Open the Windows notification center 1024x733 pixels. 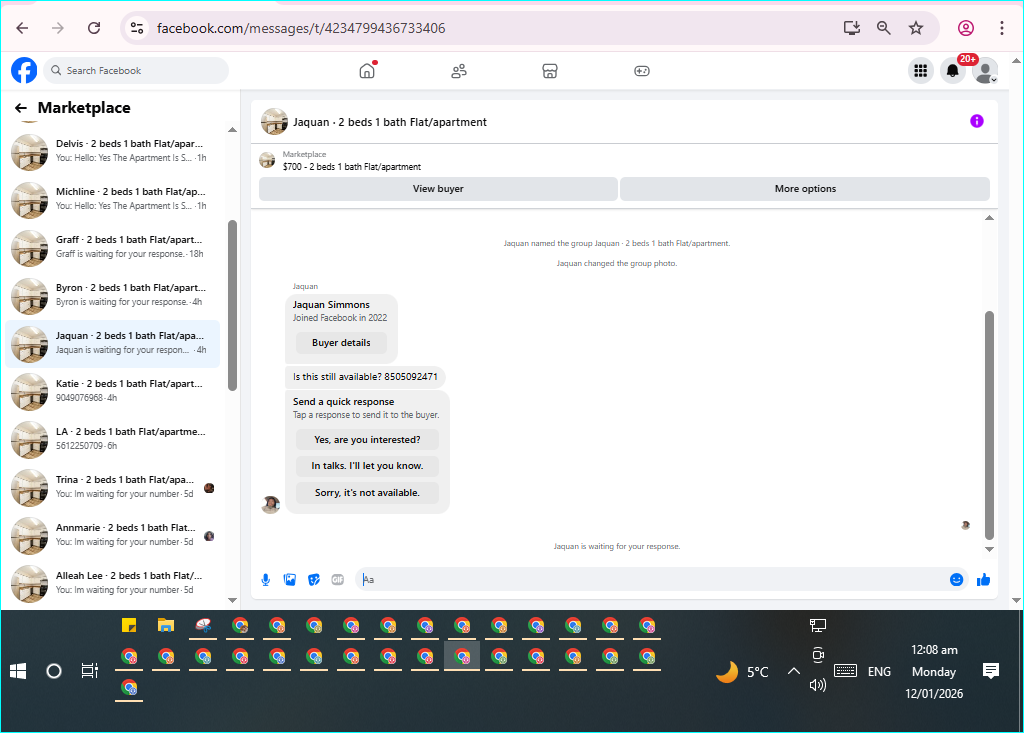(991, 671)
